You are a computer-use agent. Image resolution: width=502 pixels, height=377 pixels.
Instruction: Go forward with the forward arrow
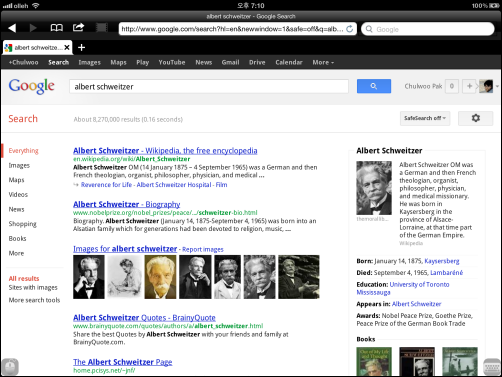tap(33, 28)
